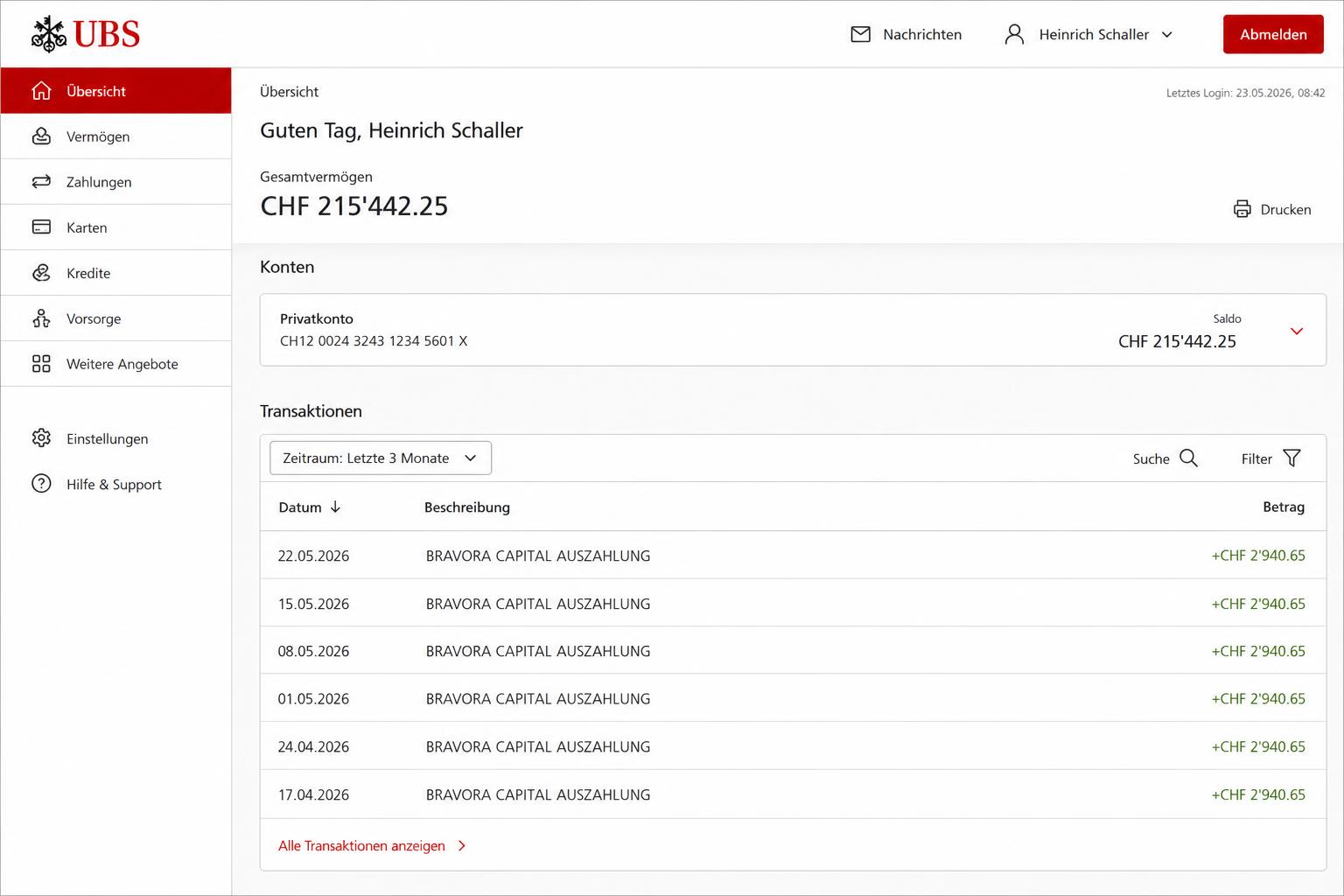
Task: Click the Abmelden button
Action: [x=1273, y=34]
